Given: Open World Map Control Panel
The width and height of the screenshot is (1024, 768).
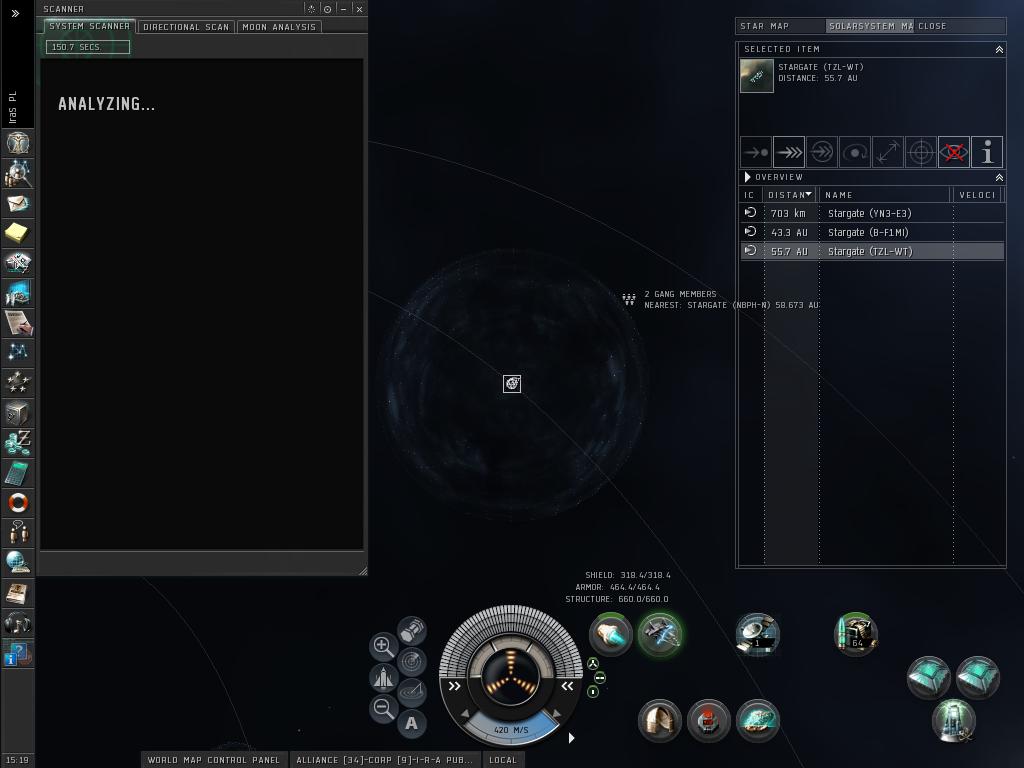Looking at the screenshot, I should click(x=214, y=760).
